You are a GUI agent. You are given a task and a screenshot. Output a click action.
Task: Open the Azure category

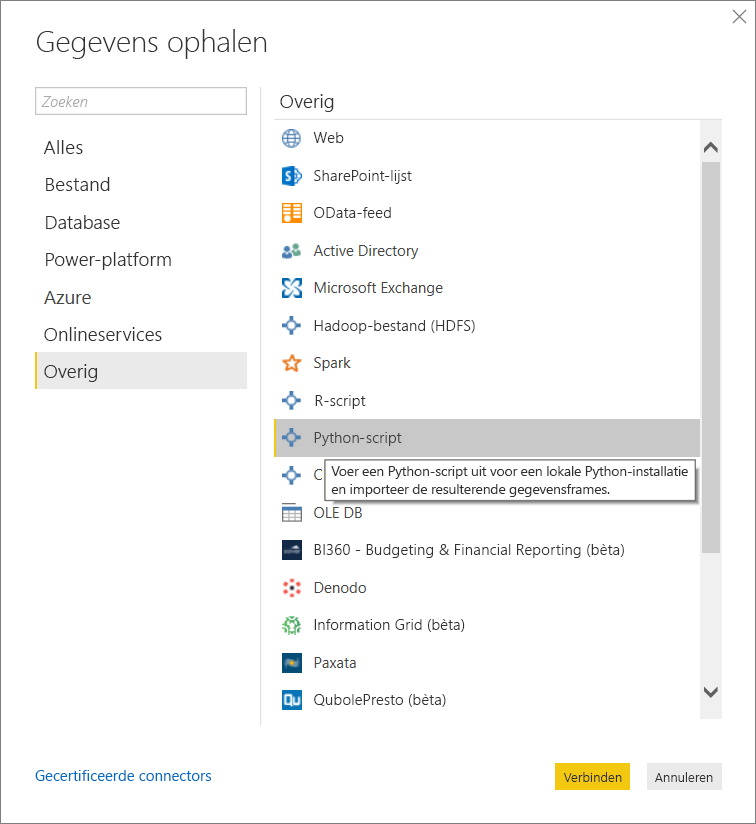pos(67,297)
